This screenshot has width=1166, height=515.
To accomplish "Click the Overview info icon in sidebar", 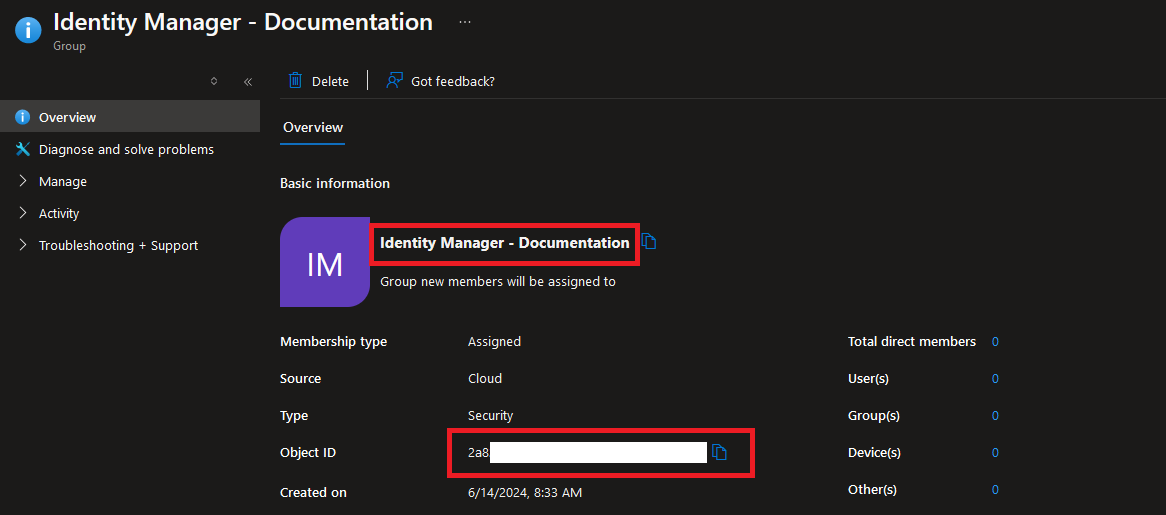I will point(22,117).
